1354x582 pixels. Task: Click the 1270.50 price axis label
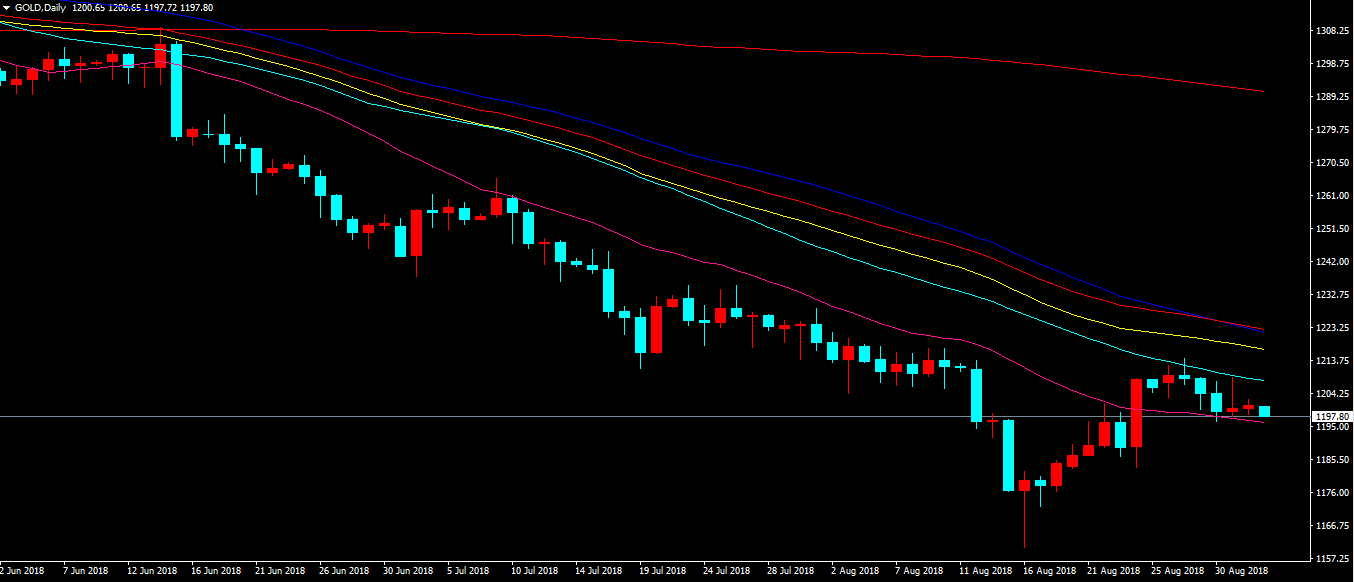point(1333,163)
